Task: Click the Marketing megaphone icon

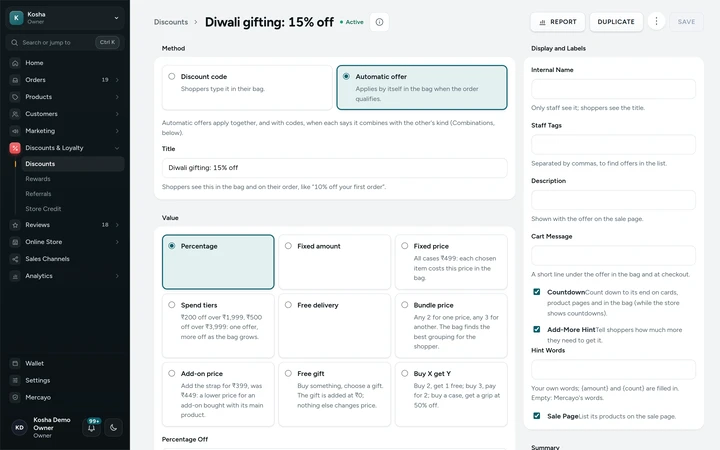Action: tap(15, 131)
